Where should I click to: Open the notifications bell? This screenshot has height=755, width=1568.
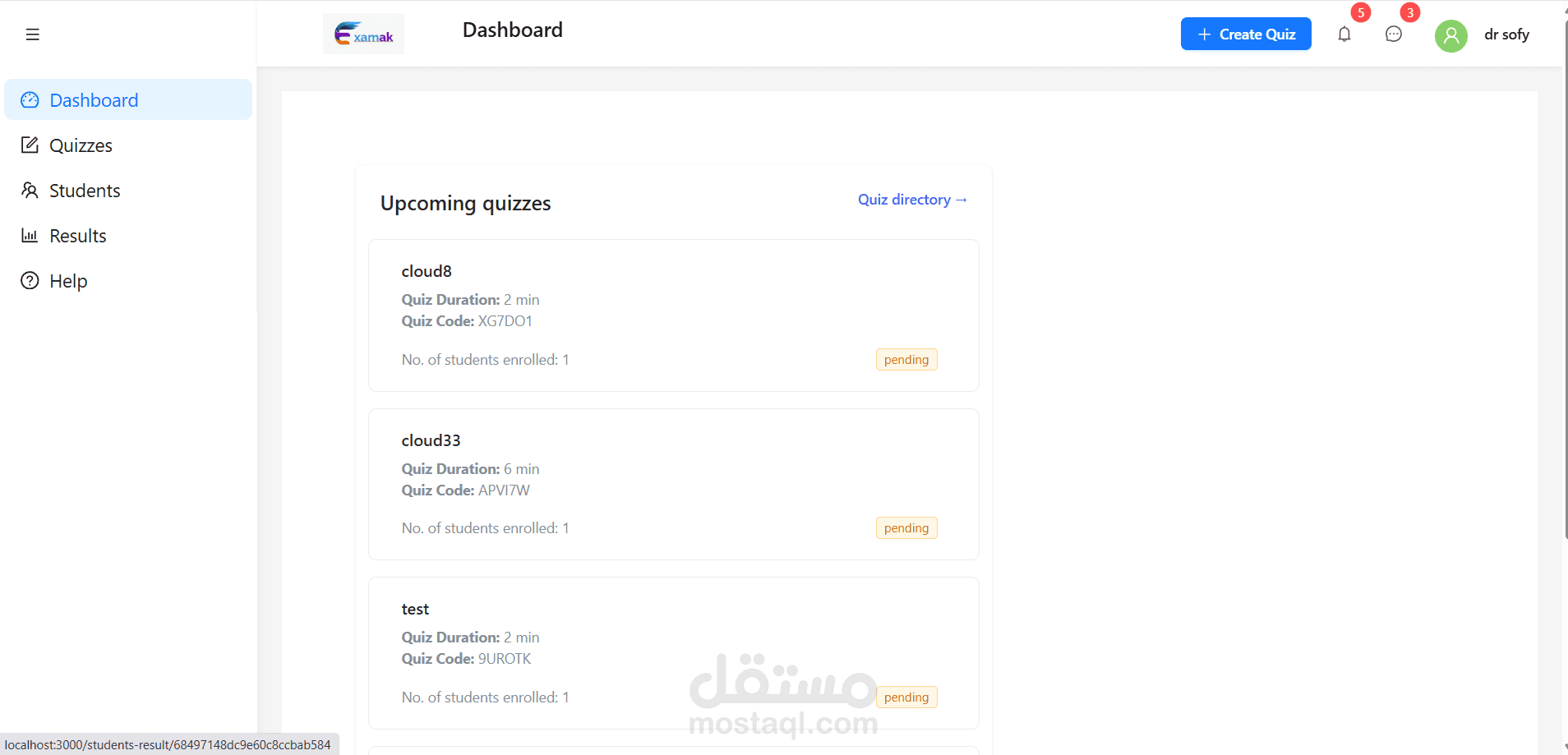coord(1344,35)
